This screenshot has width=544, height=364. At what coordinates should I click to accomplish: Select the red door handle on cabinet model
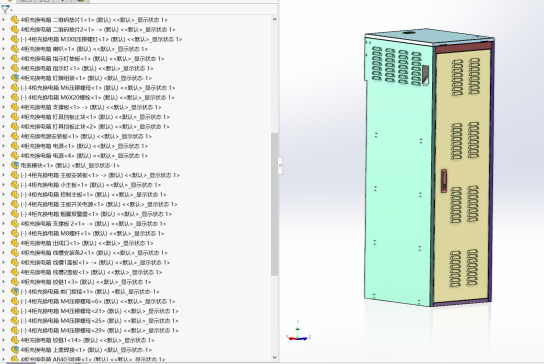click(x=444, y=180)
